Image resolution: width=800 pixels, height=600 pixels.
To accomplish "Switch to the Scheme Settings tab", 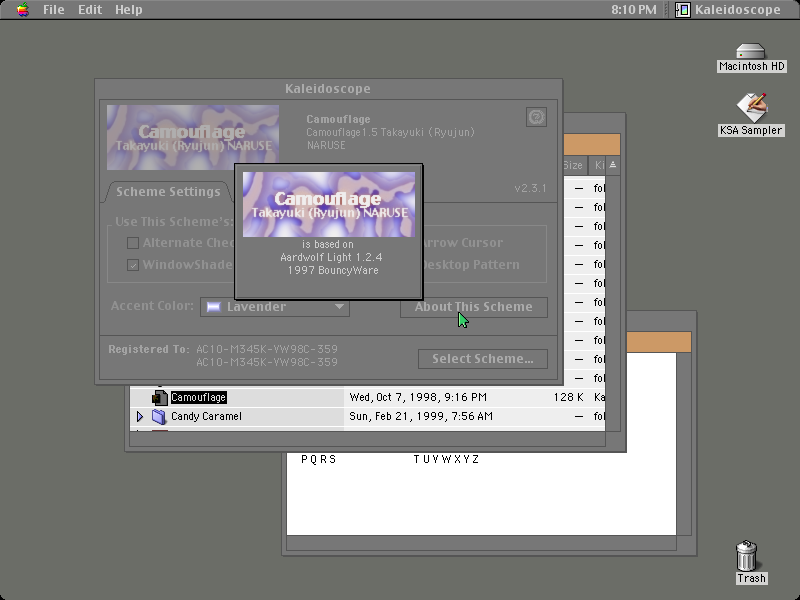I will (168, 192).
